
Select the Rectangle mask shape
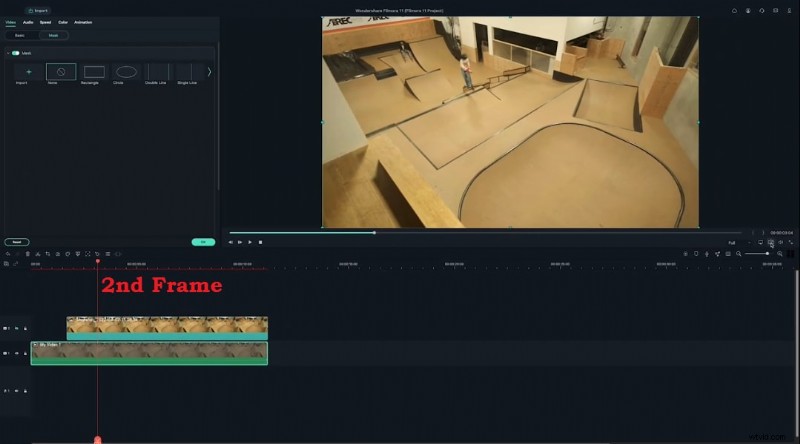[94, 72]
